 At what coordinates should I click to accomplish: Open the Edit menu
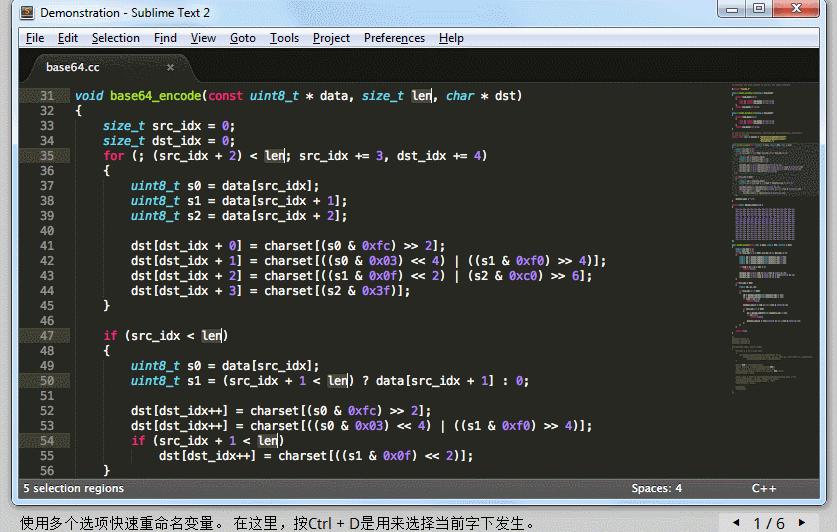tap(68, 38)
